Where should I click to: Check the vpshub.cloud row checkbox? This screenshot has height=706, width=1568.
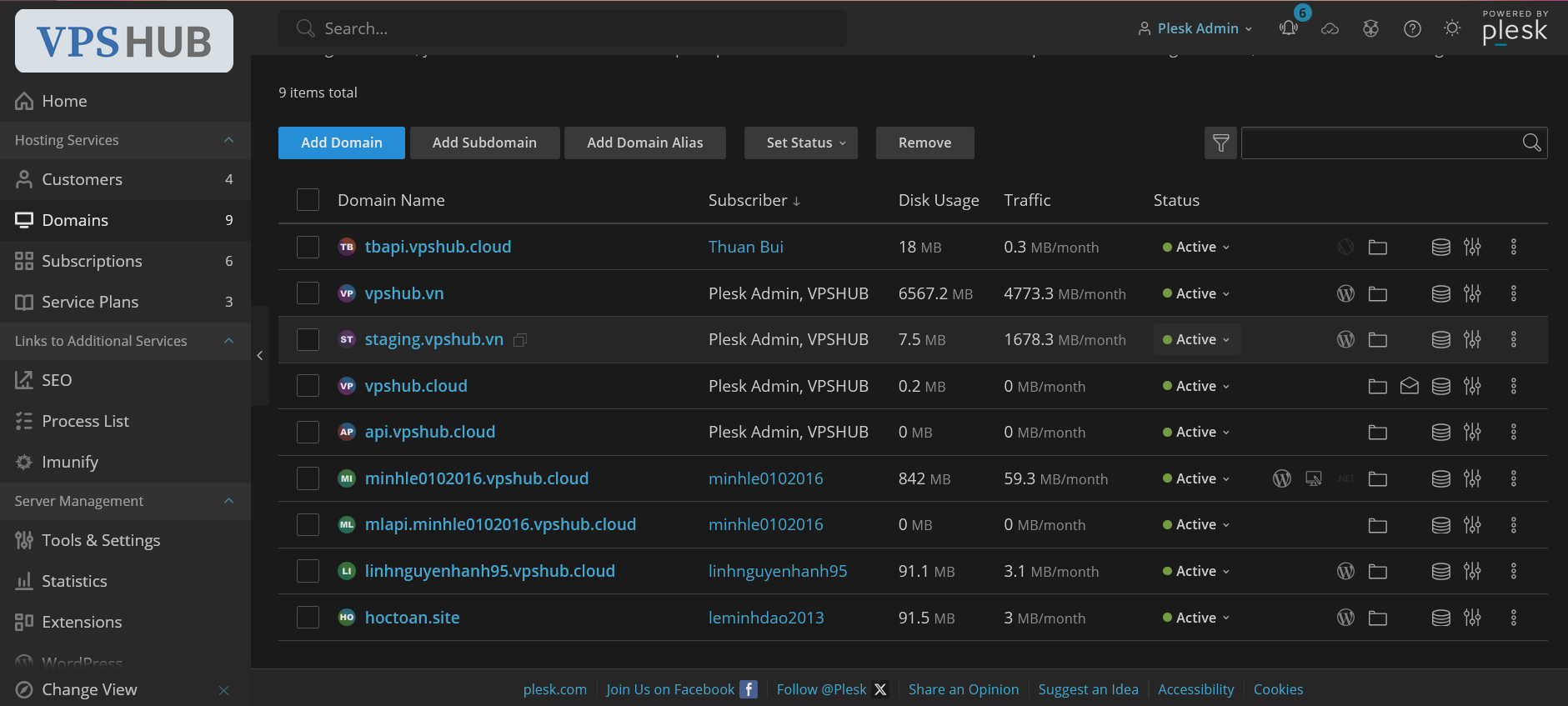pos(308,386)
